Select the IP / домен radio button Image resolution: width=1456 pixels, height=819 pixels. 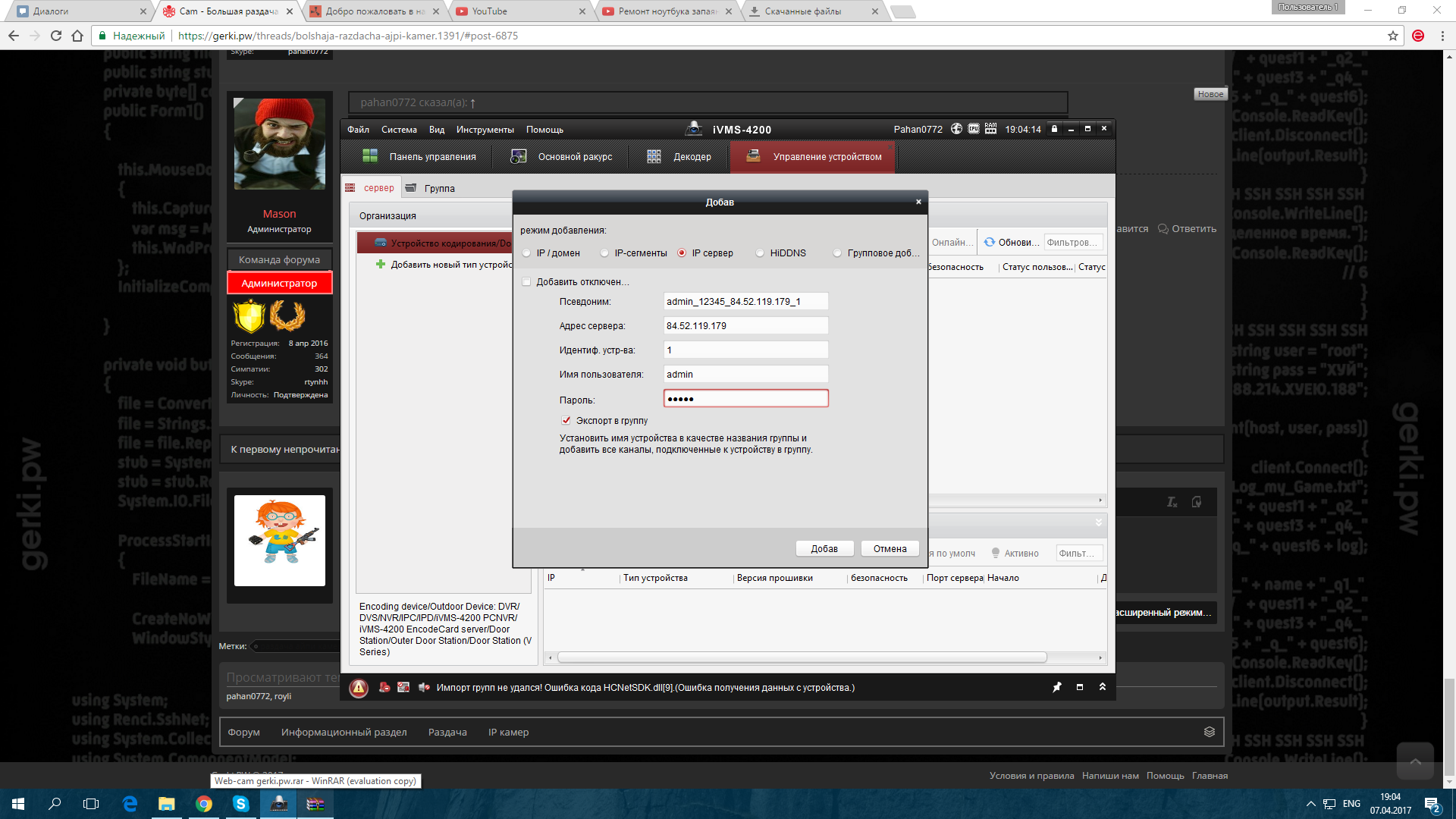click(527, 253)
